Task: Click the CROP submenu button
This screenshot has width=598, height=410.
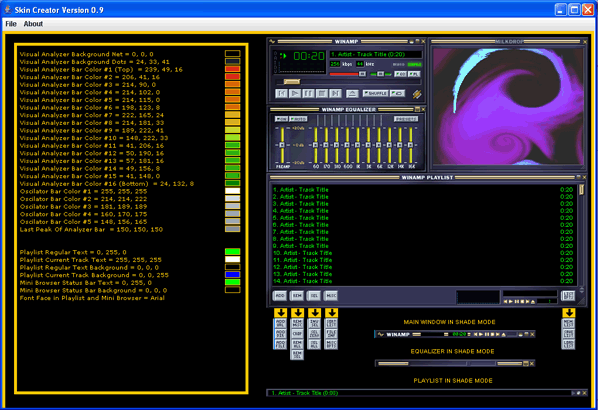Action: click(x=297, y=334)
